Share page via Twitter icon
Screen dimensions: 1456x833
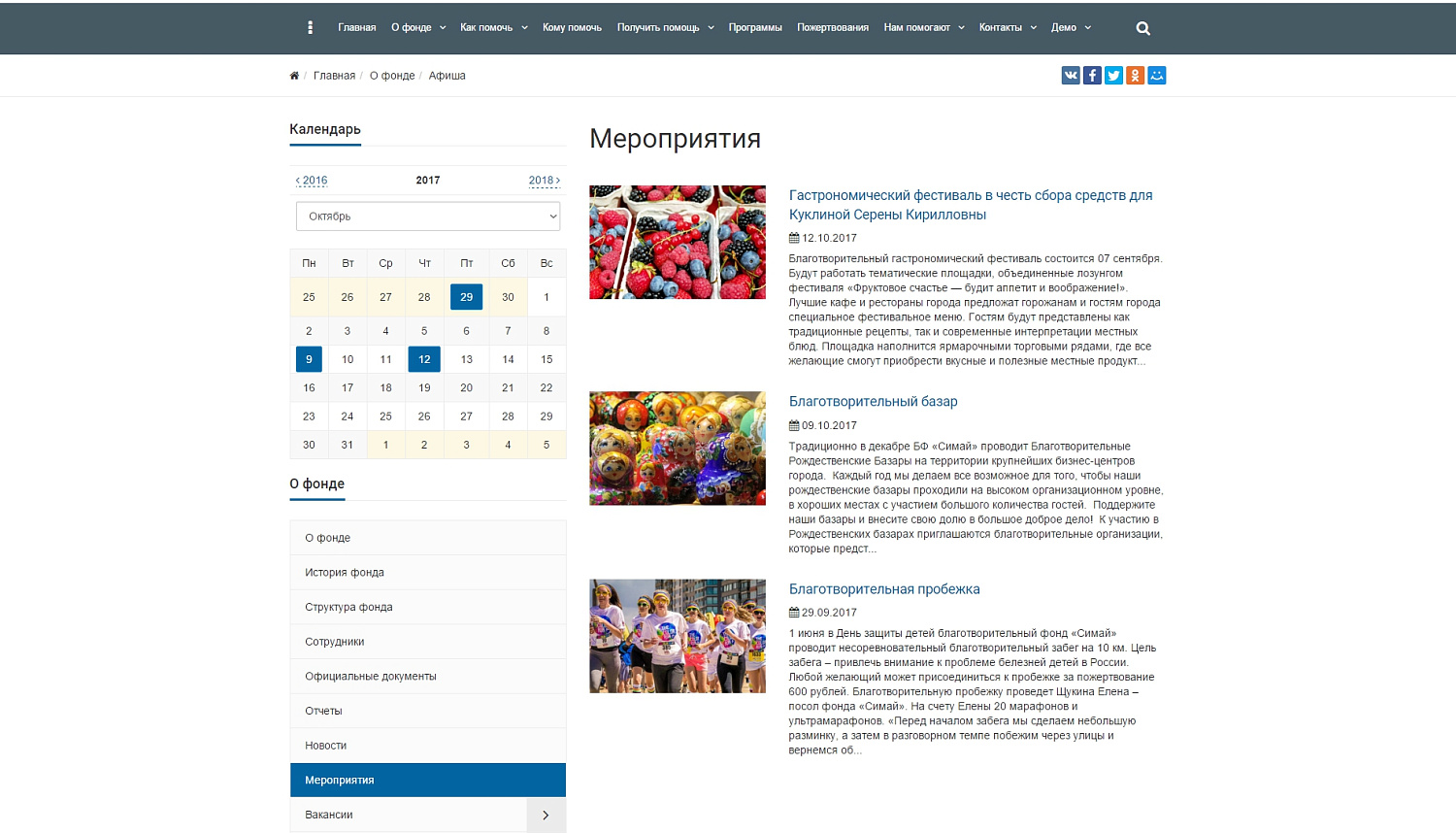pos(1113,76)
